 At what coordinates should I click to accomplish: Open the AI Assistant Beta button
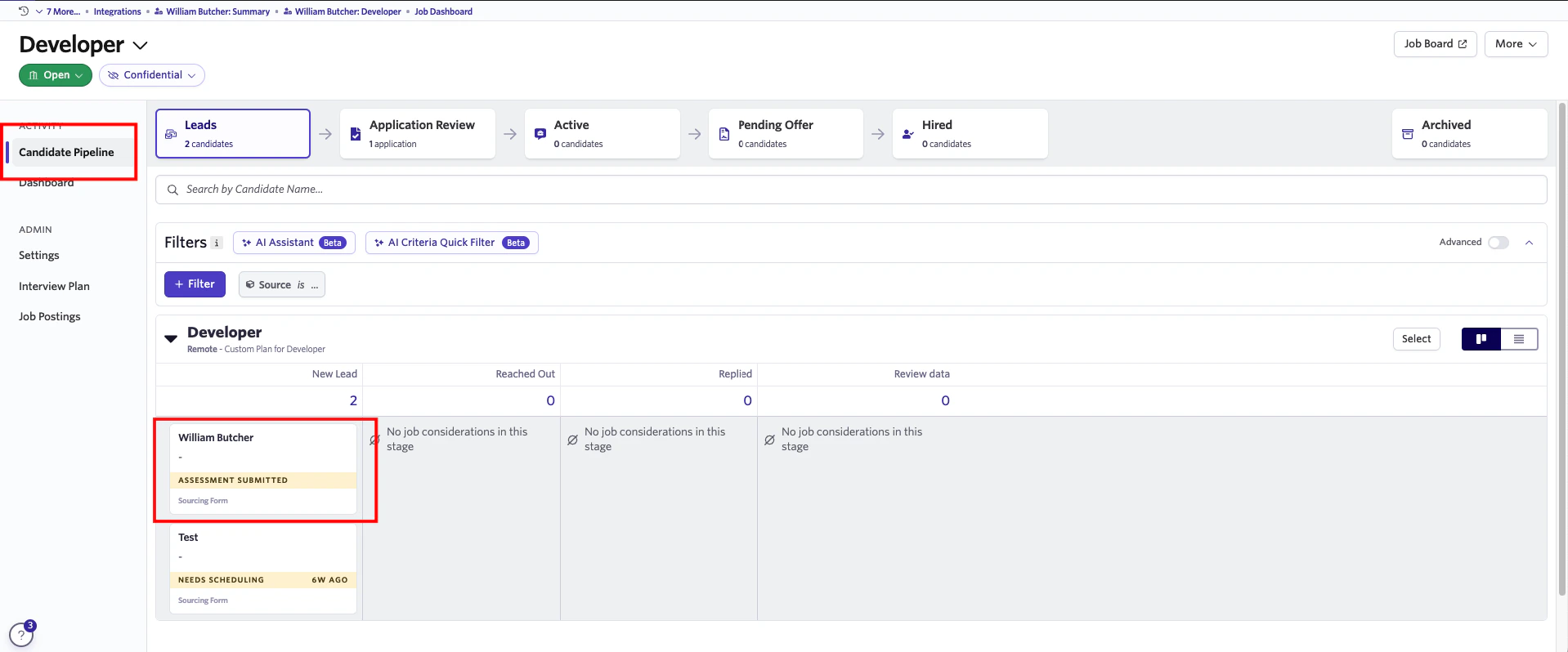(x=294, y=243)
